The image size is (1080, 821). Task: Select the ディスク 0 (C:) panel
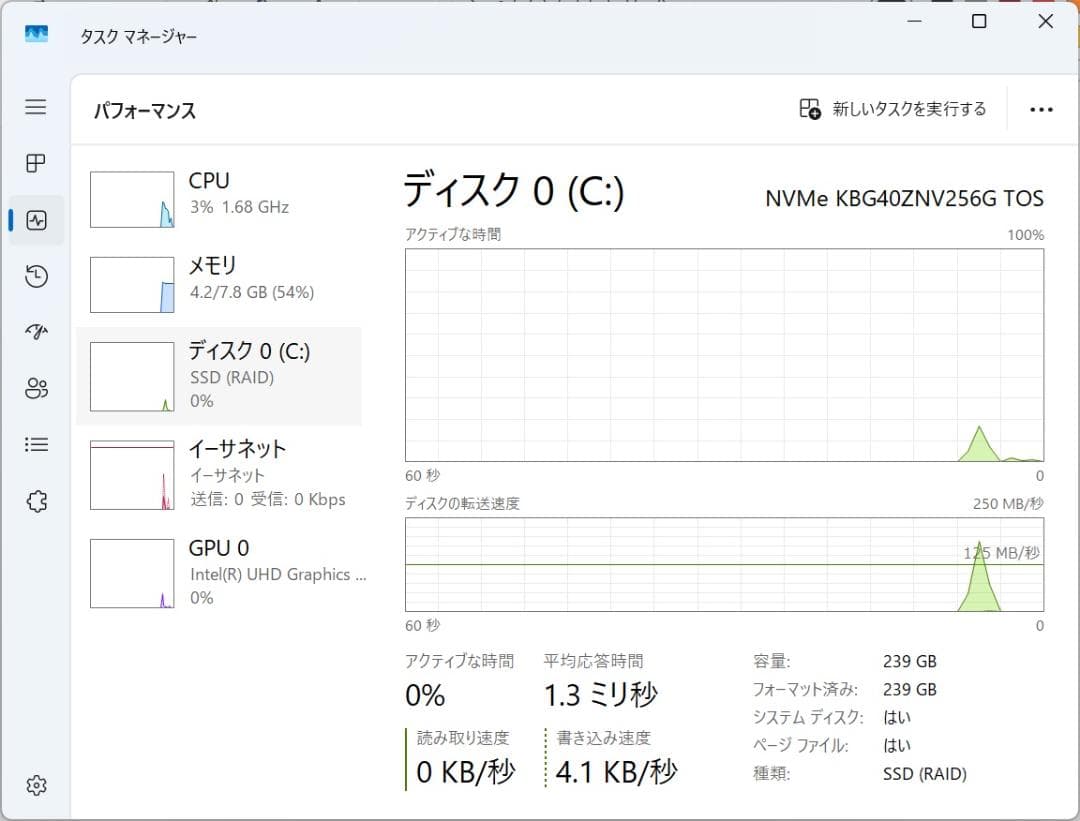point(220,376)
